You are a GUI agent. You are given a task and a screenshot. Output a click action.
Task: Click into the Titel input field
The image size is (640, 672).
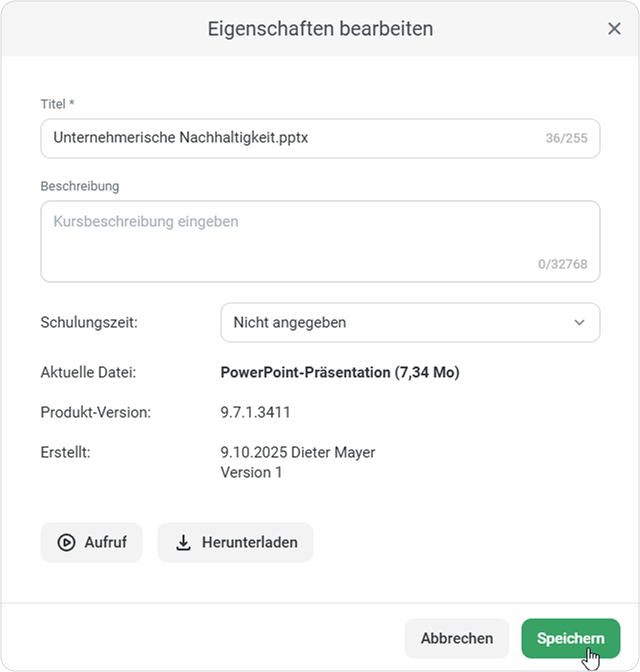point(290,138)
